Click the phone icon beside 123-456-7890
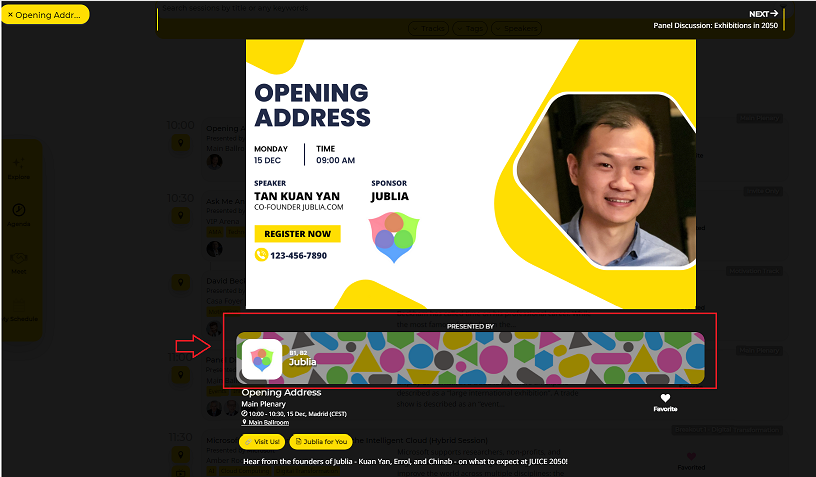Viewport: 816px width, 477px height. pyautogui.click(x=261, y=255)
